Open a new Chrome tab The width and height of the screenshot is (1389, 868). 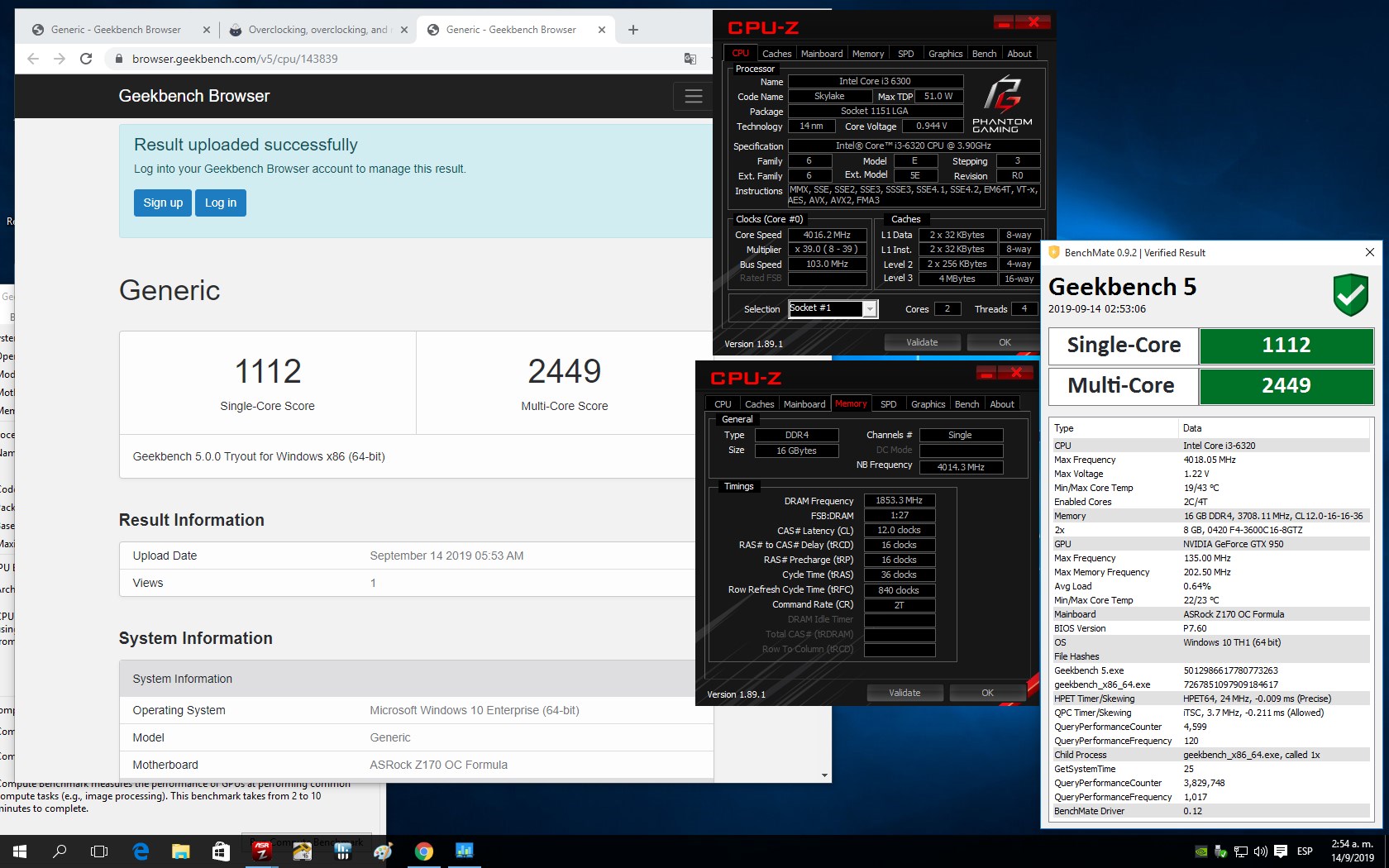(x=633, y=30)
